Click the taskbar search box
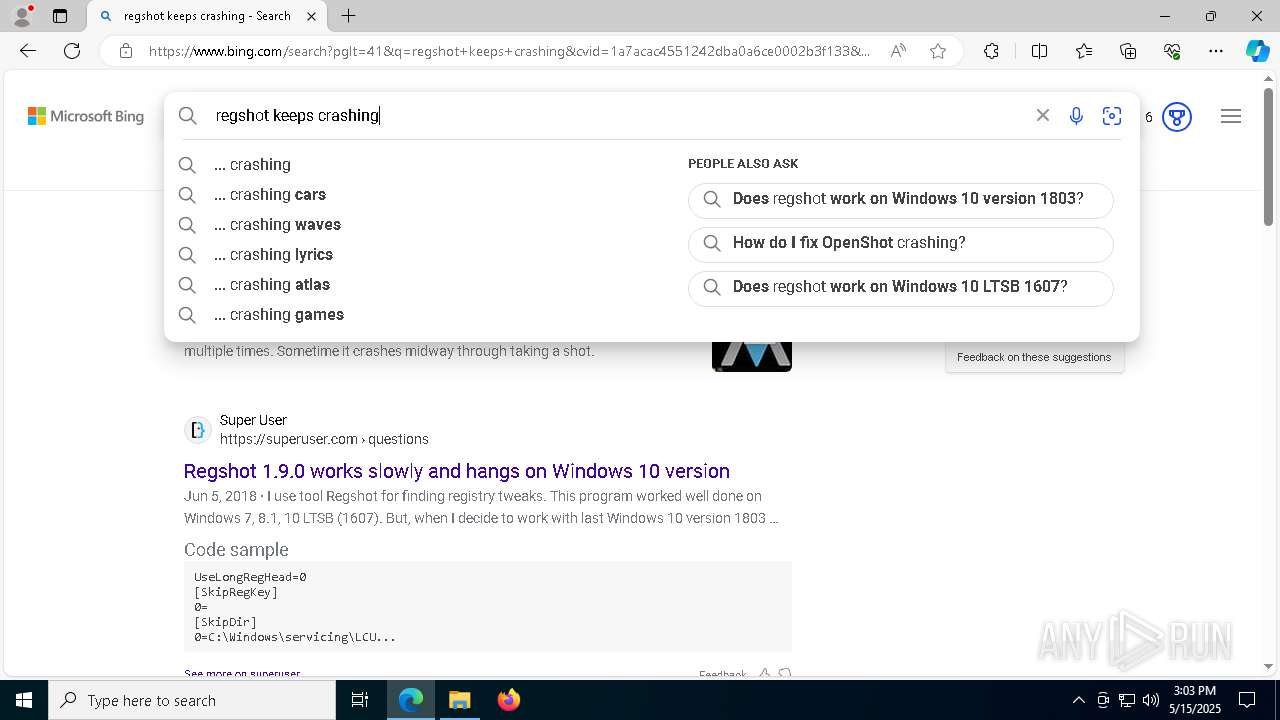This screenshot has height=720, width=1280. coord(192,700)
